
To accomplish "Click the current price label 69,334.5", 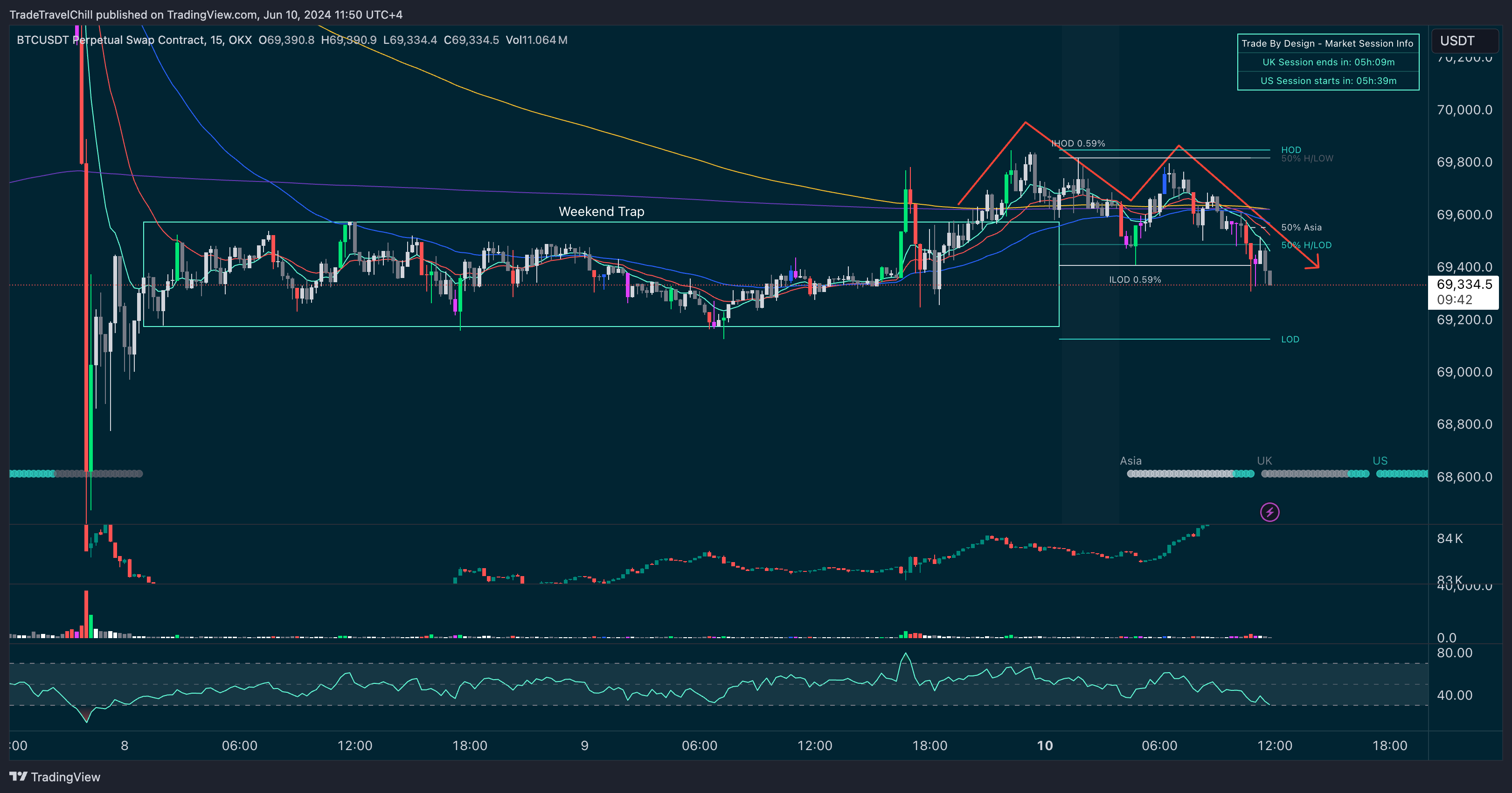I will [1464, 285].
